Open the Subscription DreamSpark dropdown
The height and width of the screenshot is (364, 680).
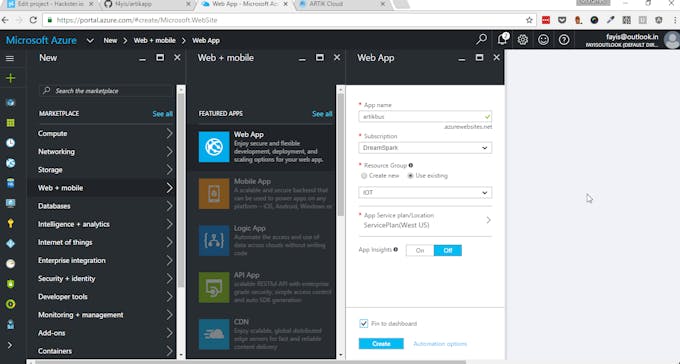click(x=425, y=148)
